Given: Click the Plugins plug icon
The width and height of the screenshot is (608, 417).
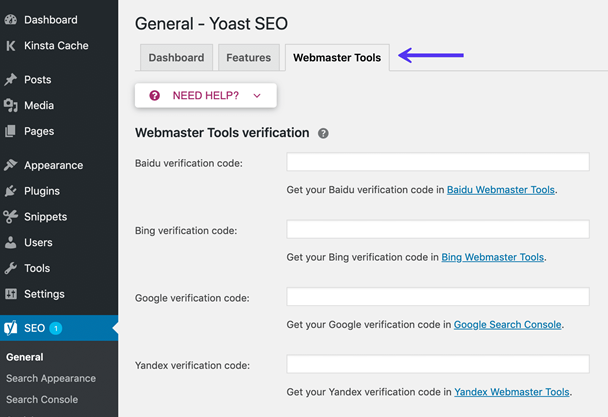Looking at the screenshot, I should pyautogui.click(x=11, y=191).
